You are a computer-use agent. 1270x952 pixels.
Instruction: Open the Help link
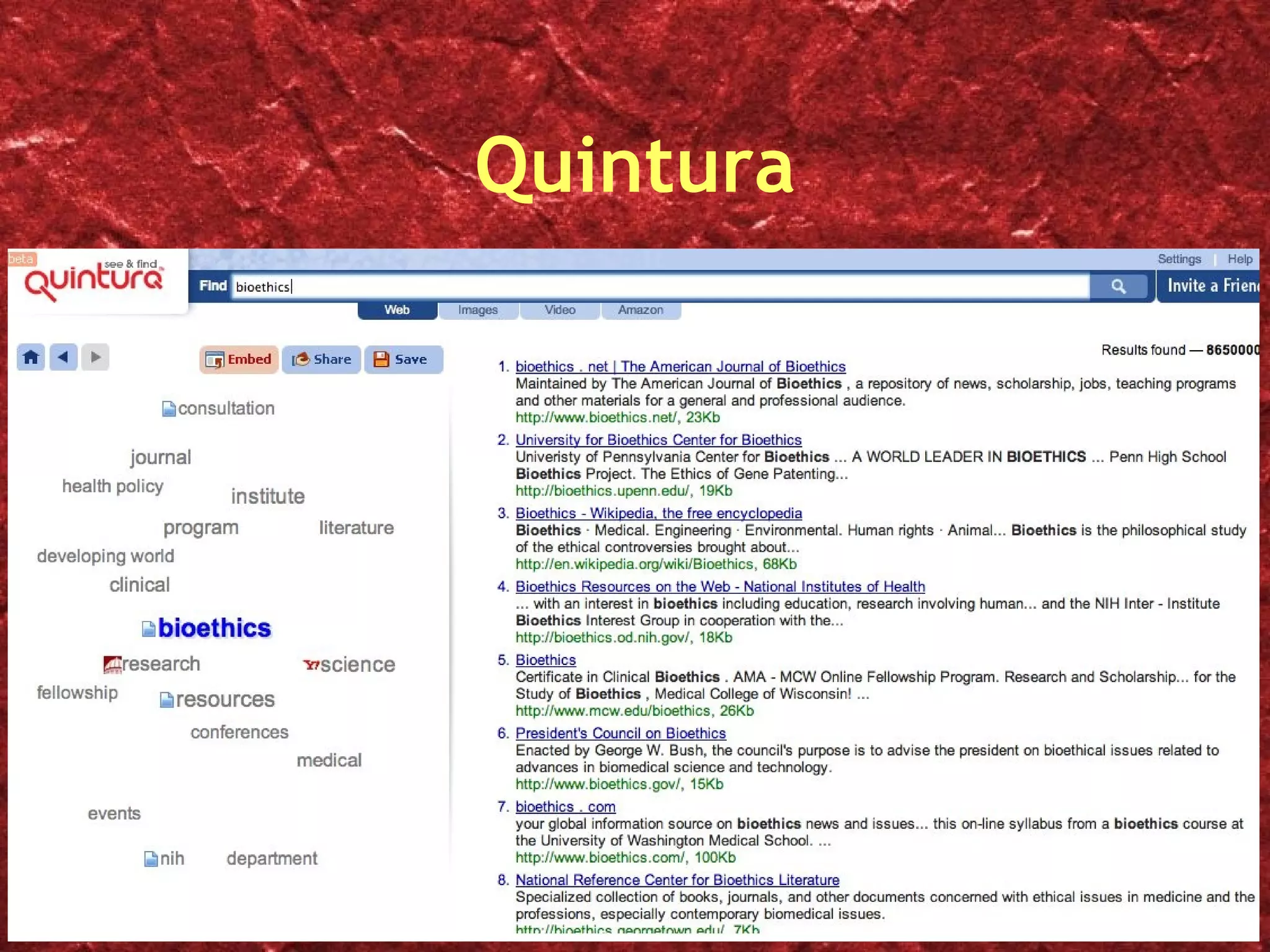(1240, 259)
